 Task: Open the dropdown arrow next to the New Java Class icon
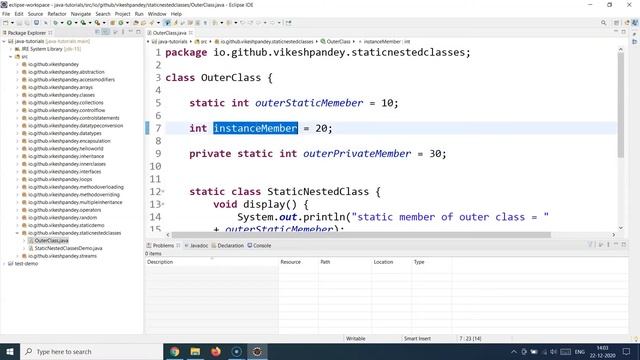coord(127,23)
